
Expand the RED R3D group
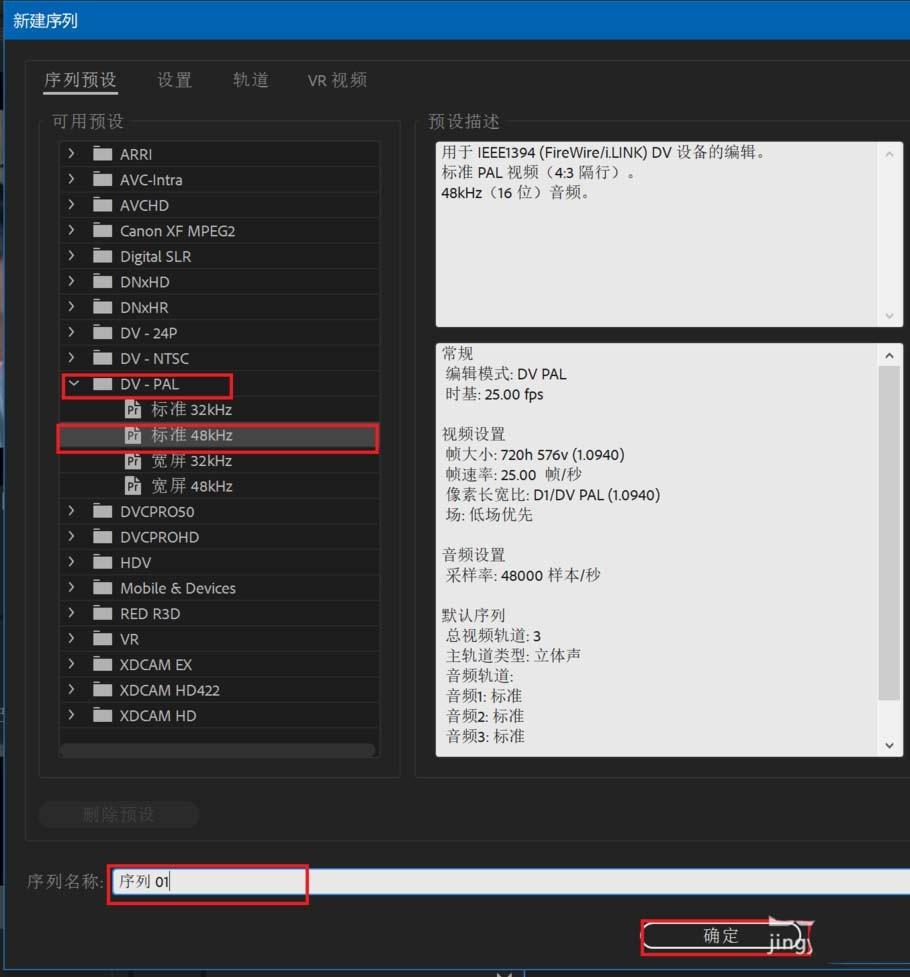[70, 613]
